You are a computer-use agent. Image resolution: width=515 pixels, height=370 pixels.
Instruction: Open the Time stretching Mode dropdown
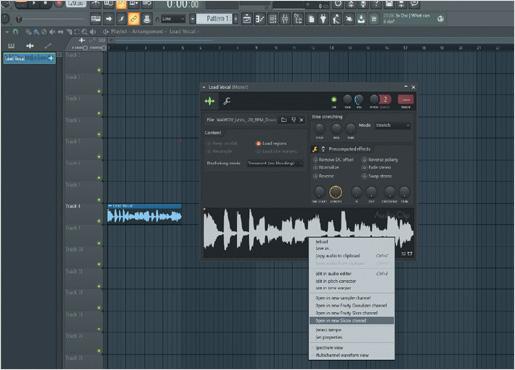(x=393, y=125)
